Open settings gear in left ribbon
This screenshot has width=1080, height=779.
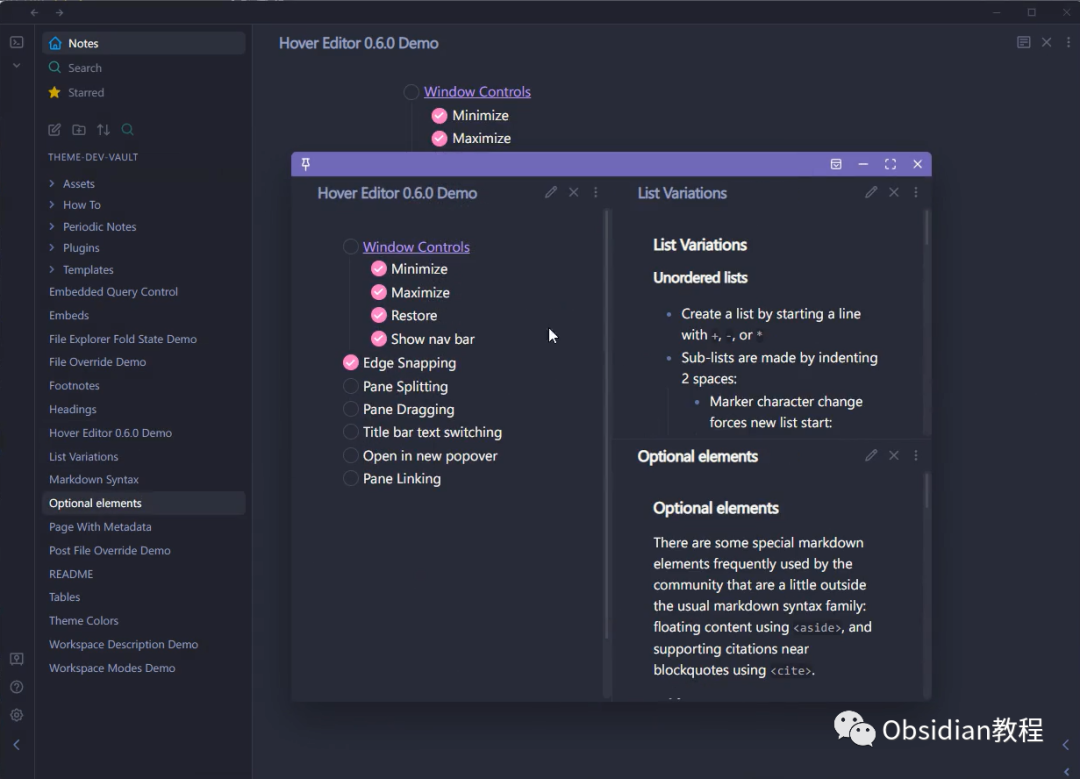click(17, 715)
